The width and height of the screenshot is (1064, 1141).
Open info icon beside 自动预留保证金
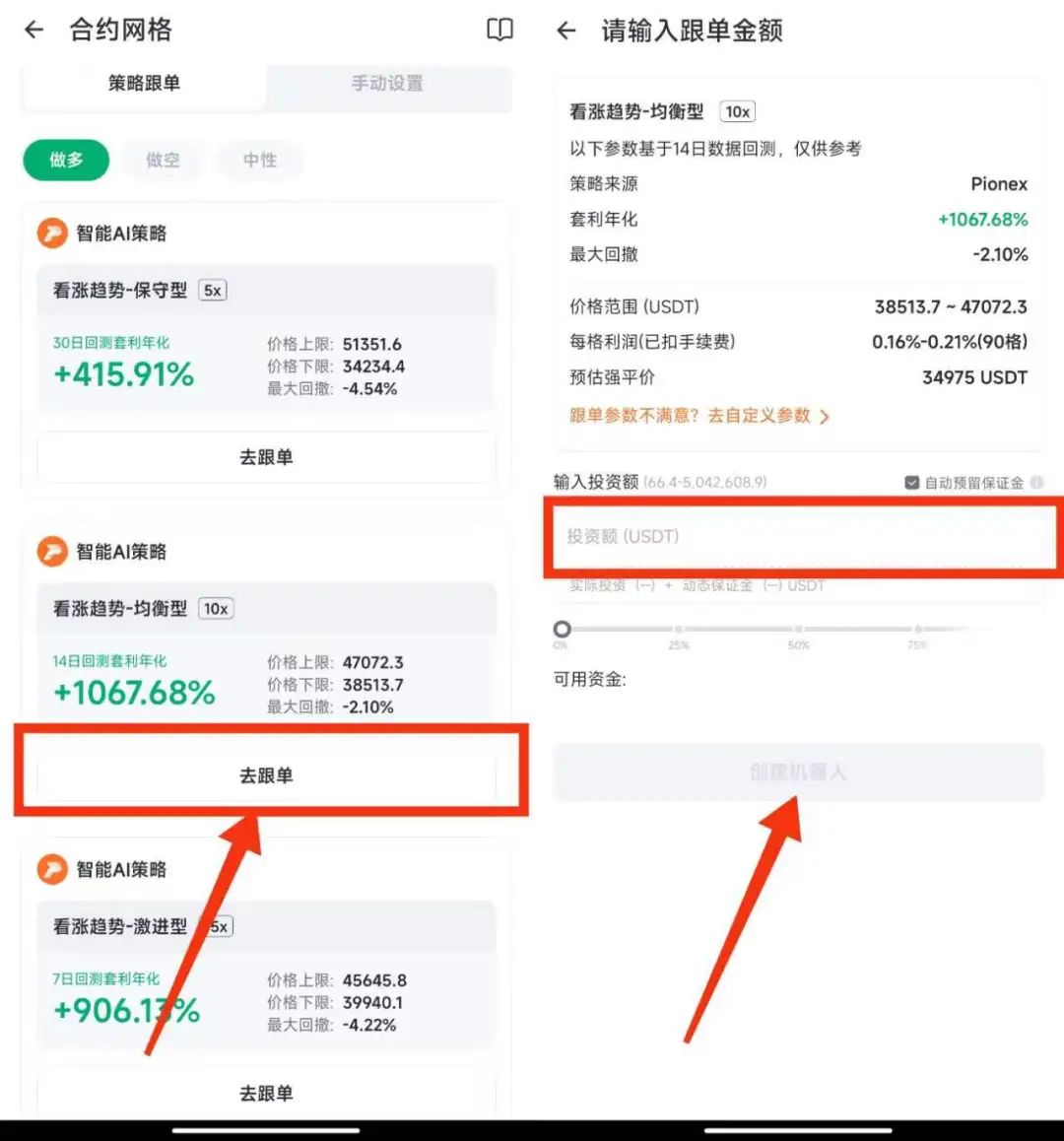click(1037, 483)
